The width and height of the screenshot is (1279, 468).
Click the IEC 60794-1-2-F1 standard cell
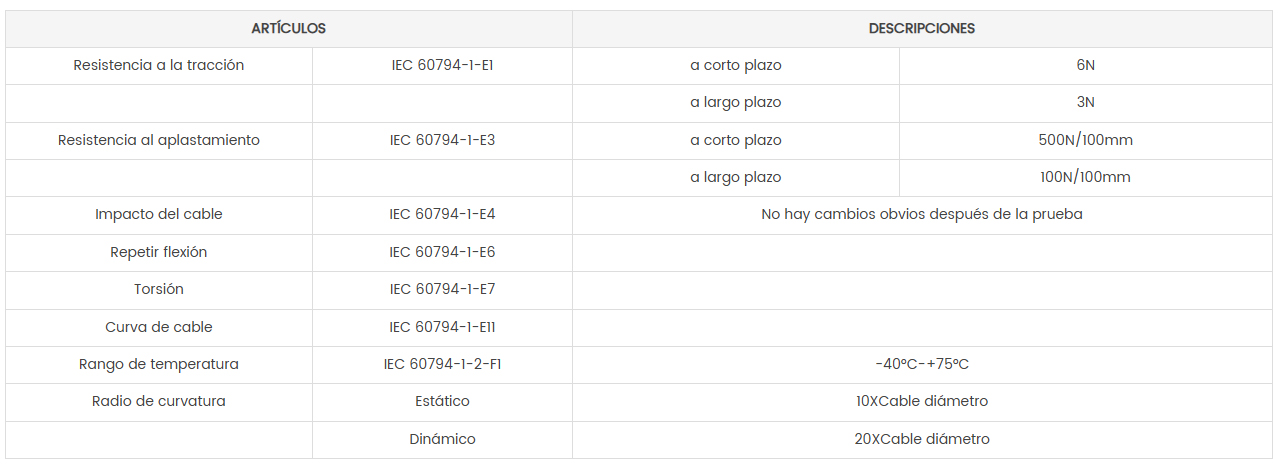point(442,364)
